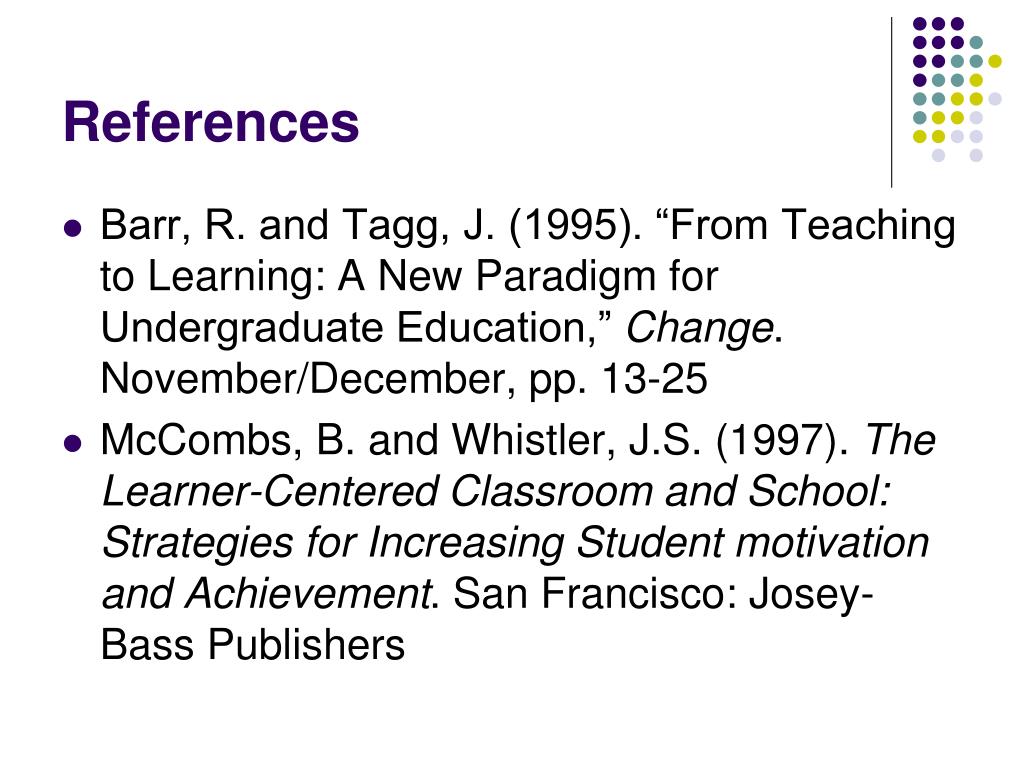This screenshot has width=1024, height=768.
Task: Click the italic journal name 'Change'
Action: tap(699, 328)
